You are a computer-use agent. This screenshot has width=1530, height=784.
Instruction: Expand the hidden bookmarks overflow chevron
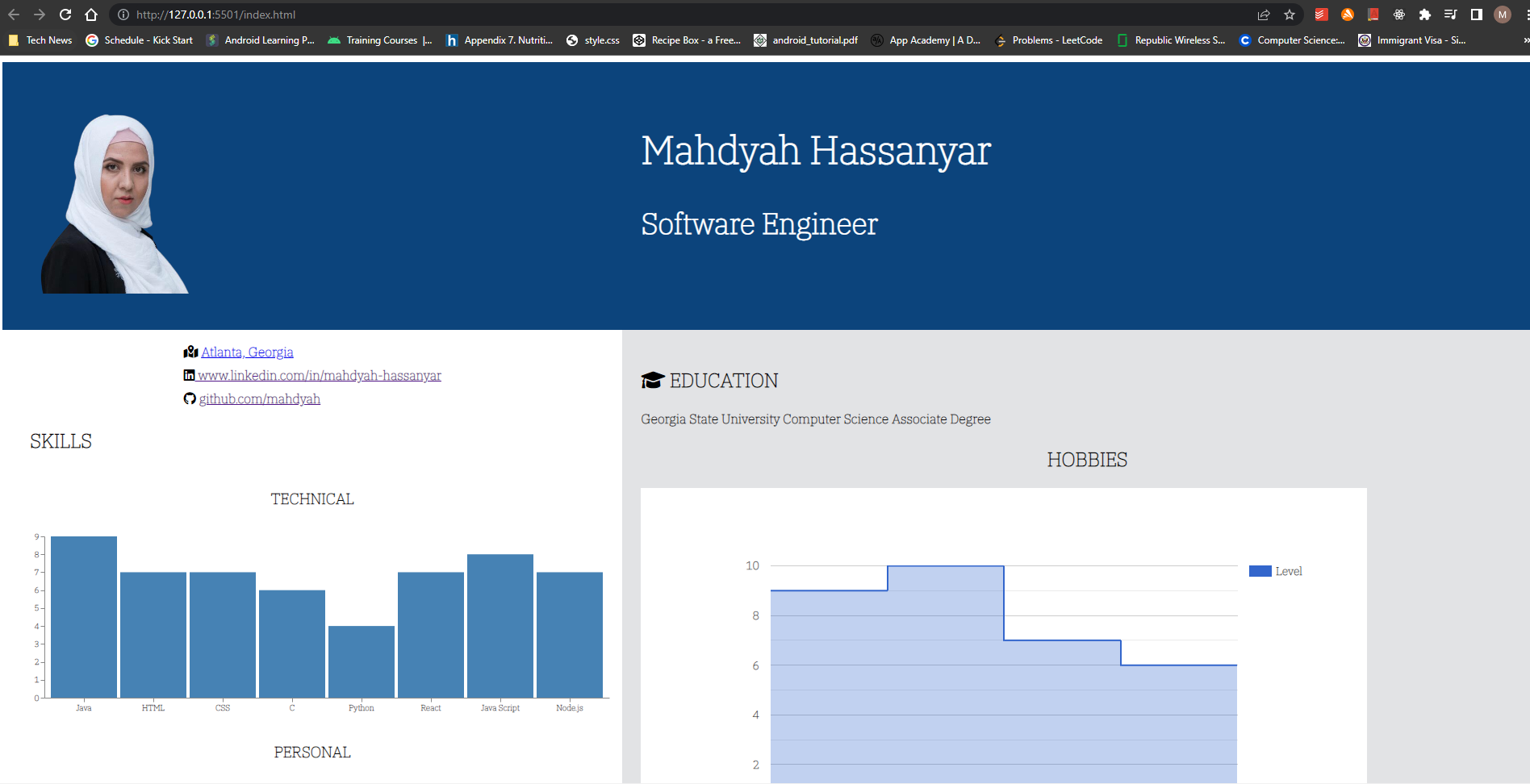[x=1525, y=40]
